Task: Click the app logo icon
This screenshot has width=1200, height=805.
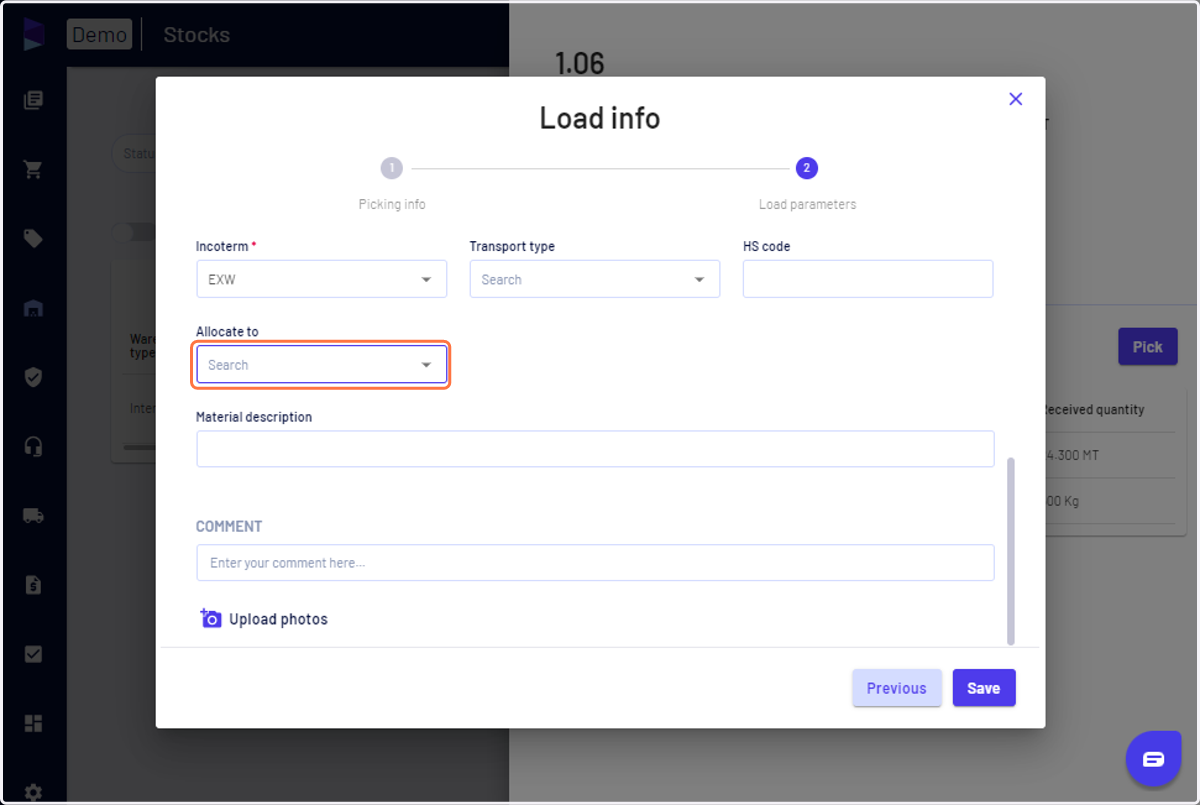Action: pyautogui.click(x=34, y=33)
